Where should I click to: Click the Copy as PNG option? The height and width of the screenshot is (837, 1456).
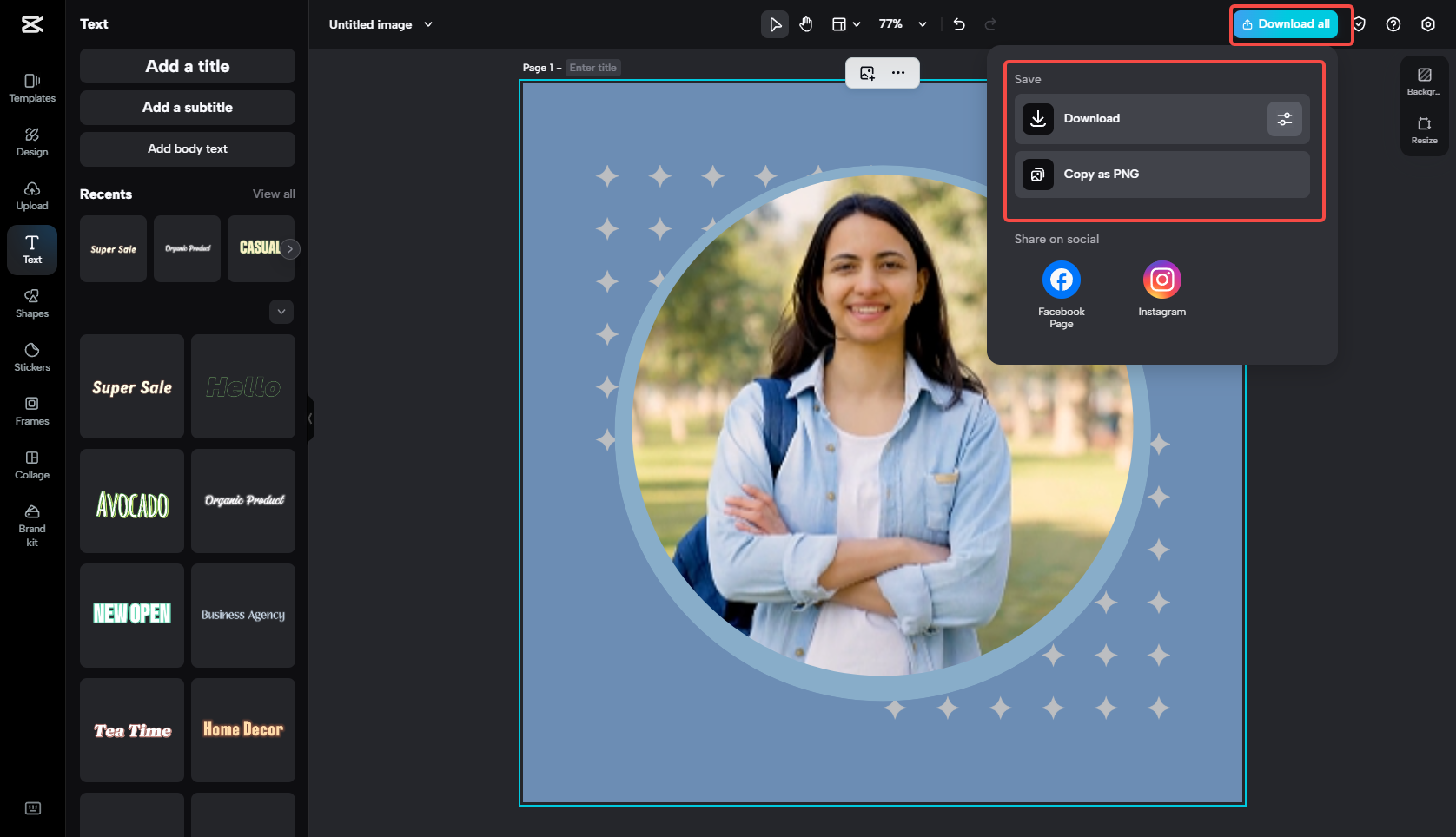click(1161, 174)
